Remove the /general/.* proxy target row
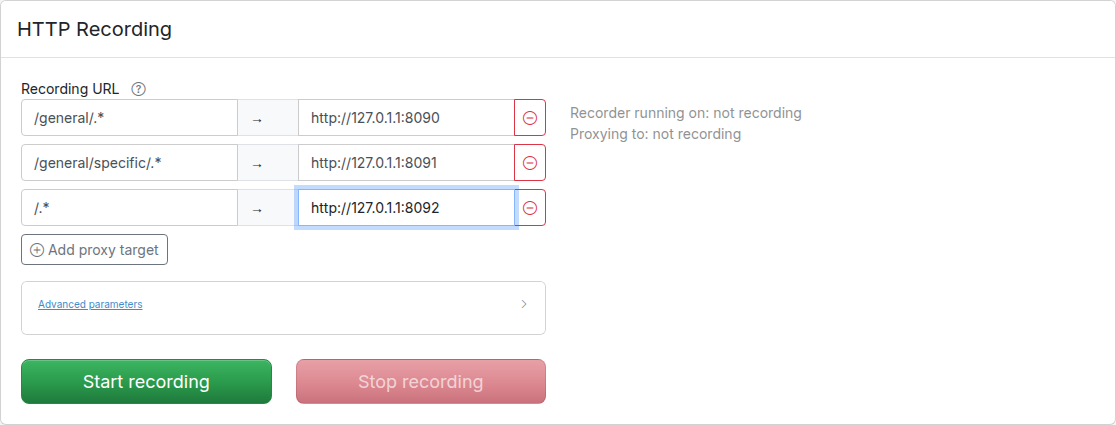Viewport: 1116px width, 425px height. [x=530, y=117]
